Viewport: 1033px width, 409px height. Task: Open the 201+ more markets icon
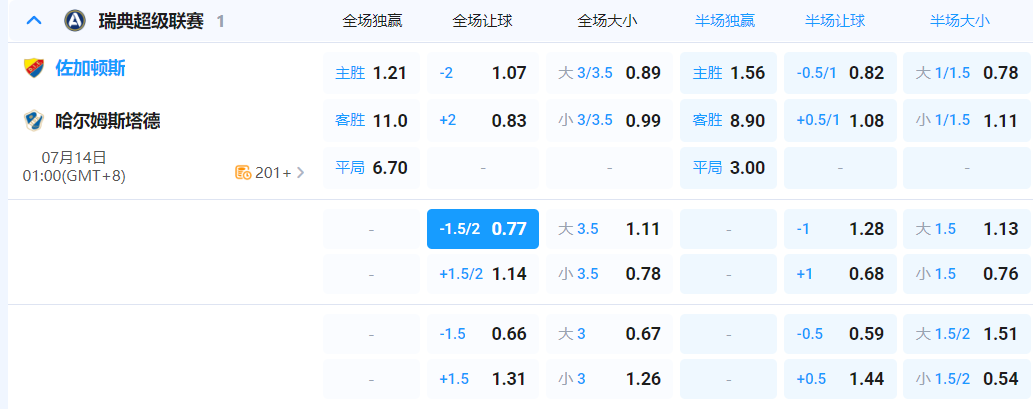(x=243, y=173)
